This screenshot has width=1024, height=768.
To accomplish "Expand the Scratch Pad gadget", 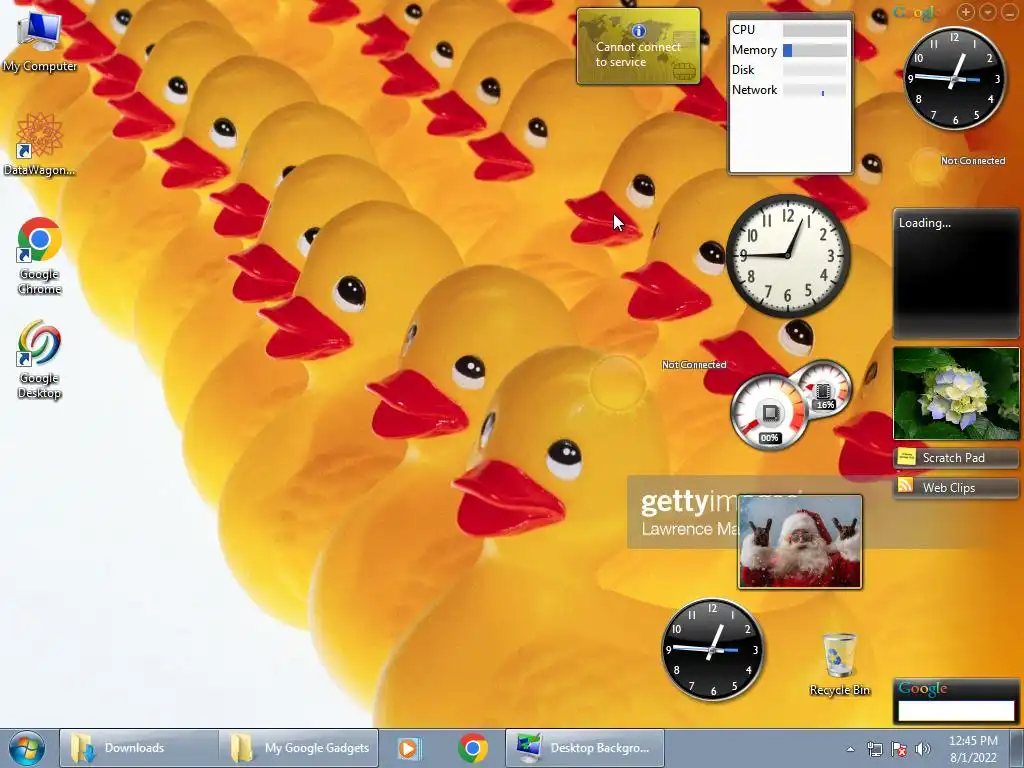I will click(956, 458).
